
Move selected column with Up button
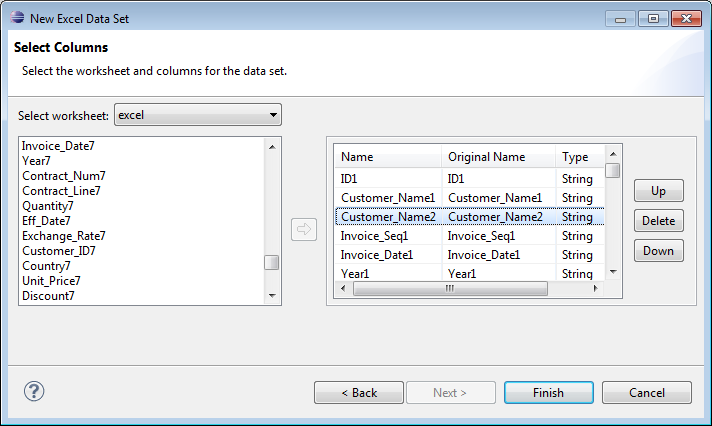click(x=658, y=191)
